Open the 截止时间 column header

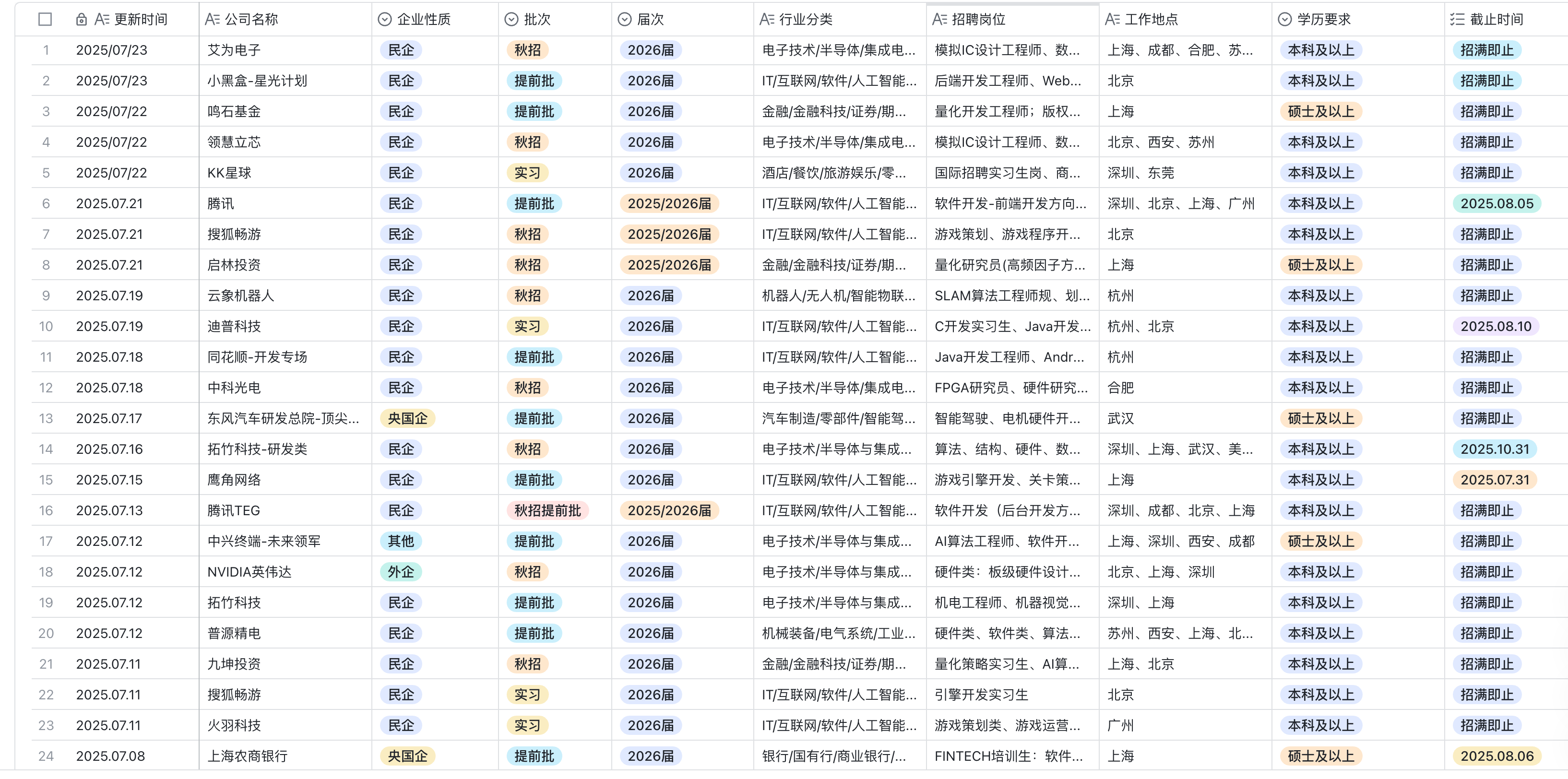coord(1497,20)
